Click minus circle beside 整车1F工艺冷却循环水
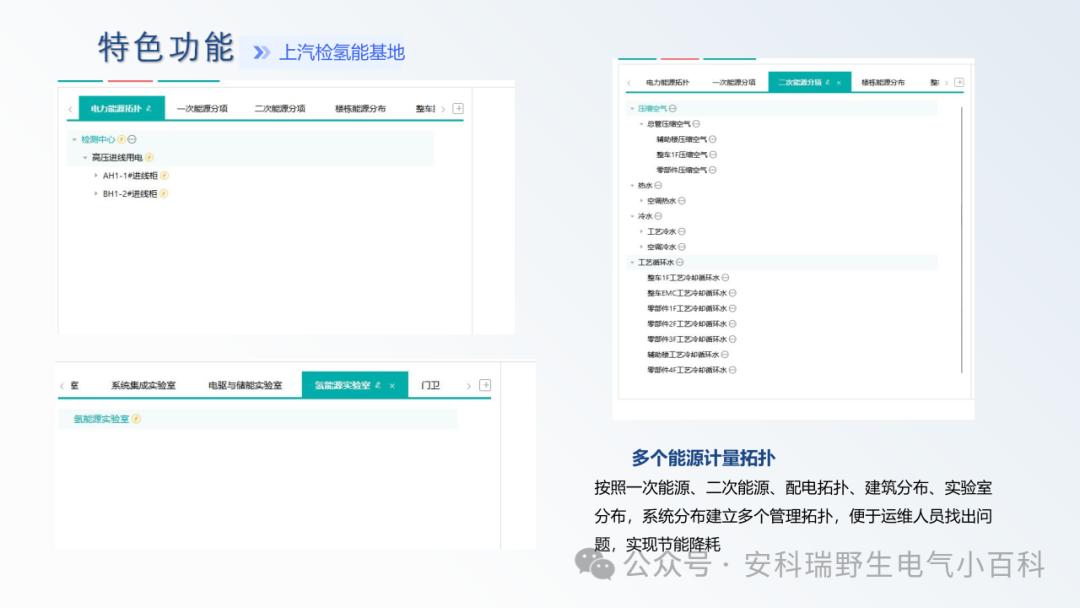 [725, 277]
